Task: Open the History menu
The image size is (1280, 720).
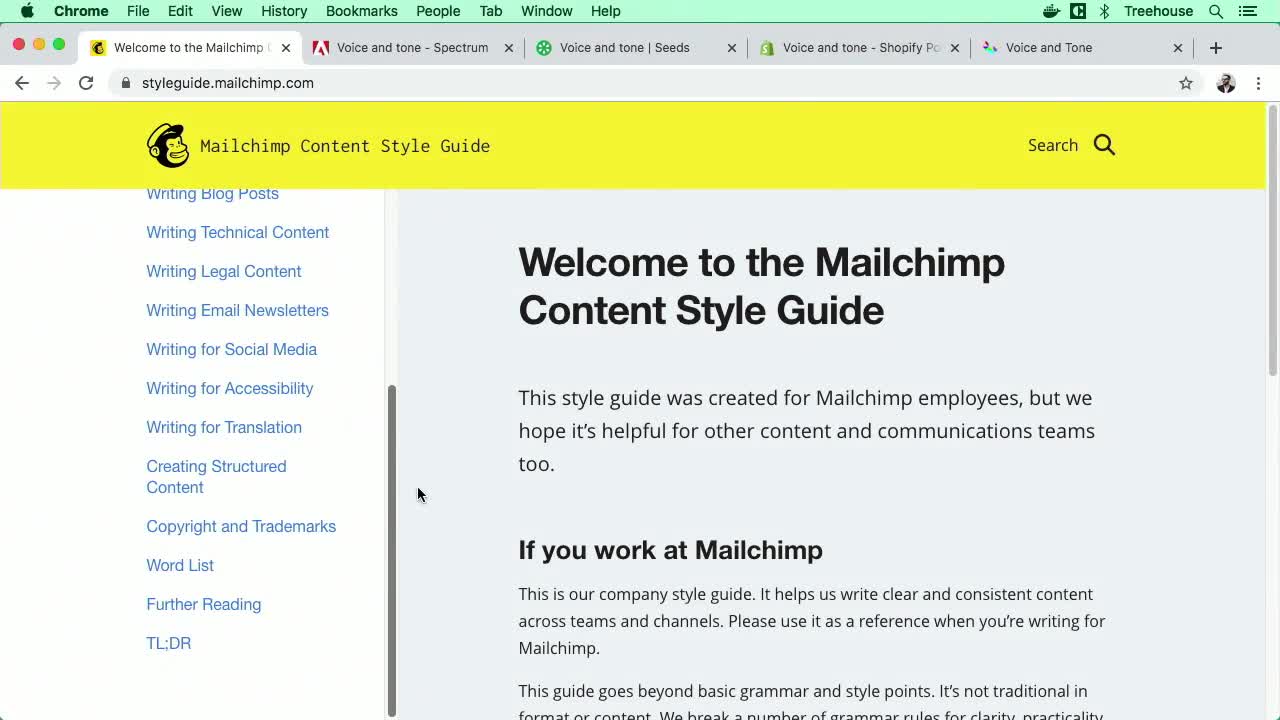Action: (x=283, y=11)
